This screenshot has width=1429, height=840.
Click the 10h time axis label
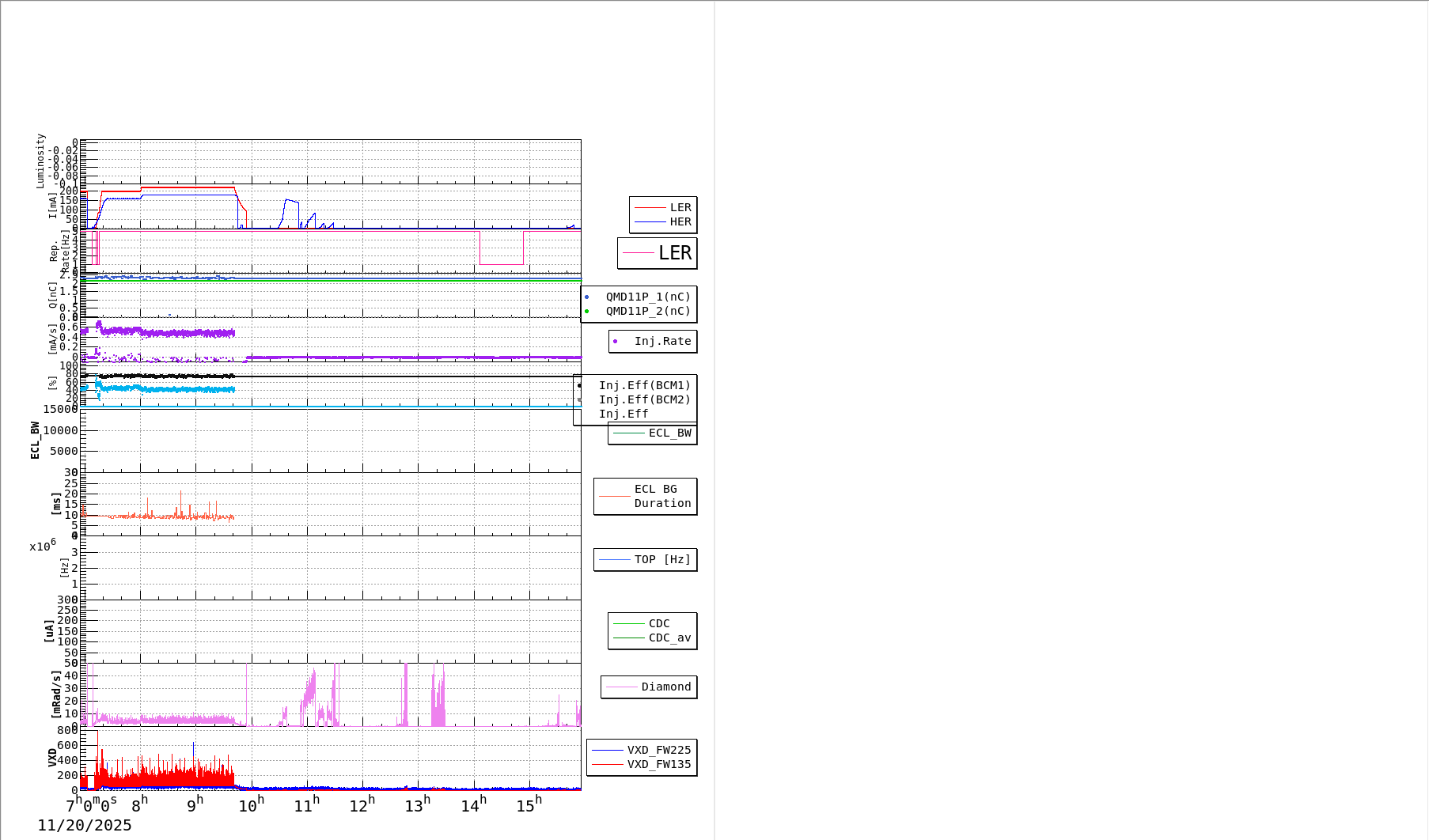pos(251,805)
